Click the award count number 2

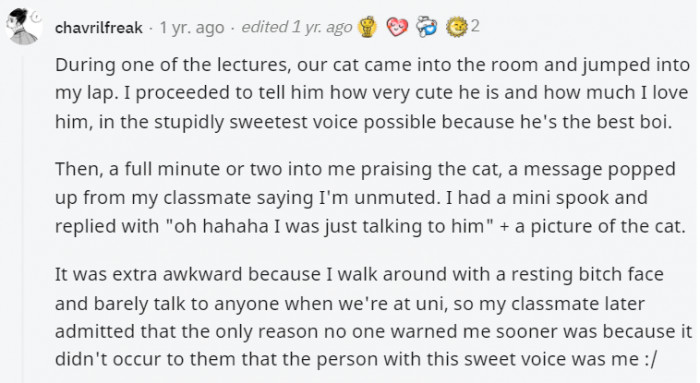[475, 26]
